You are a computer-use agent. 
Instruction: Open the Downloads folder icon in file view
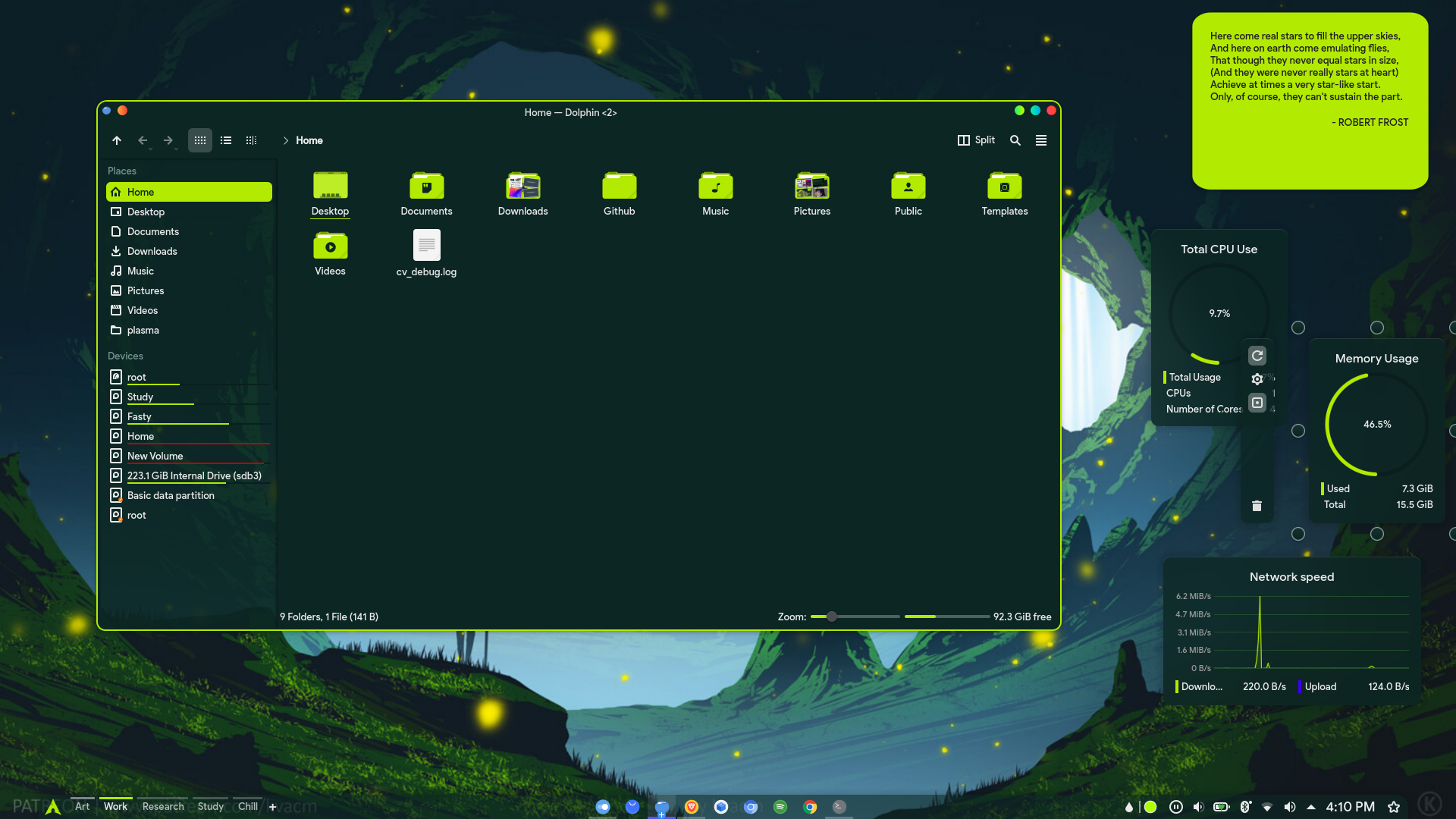click(523, 194)
